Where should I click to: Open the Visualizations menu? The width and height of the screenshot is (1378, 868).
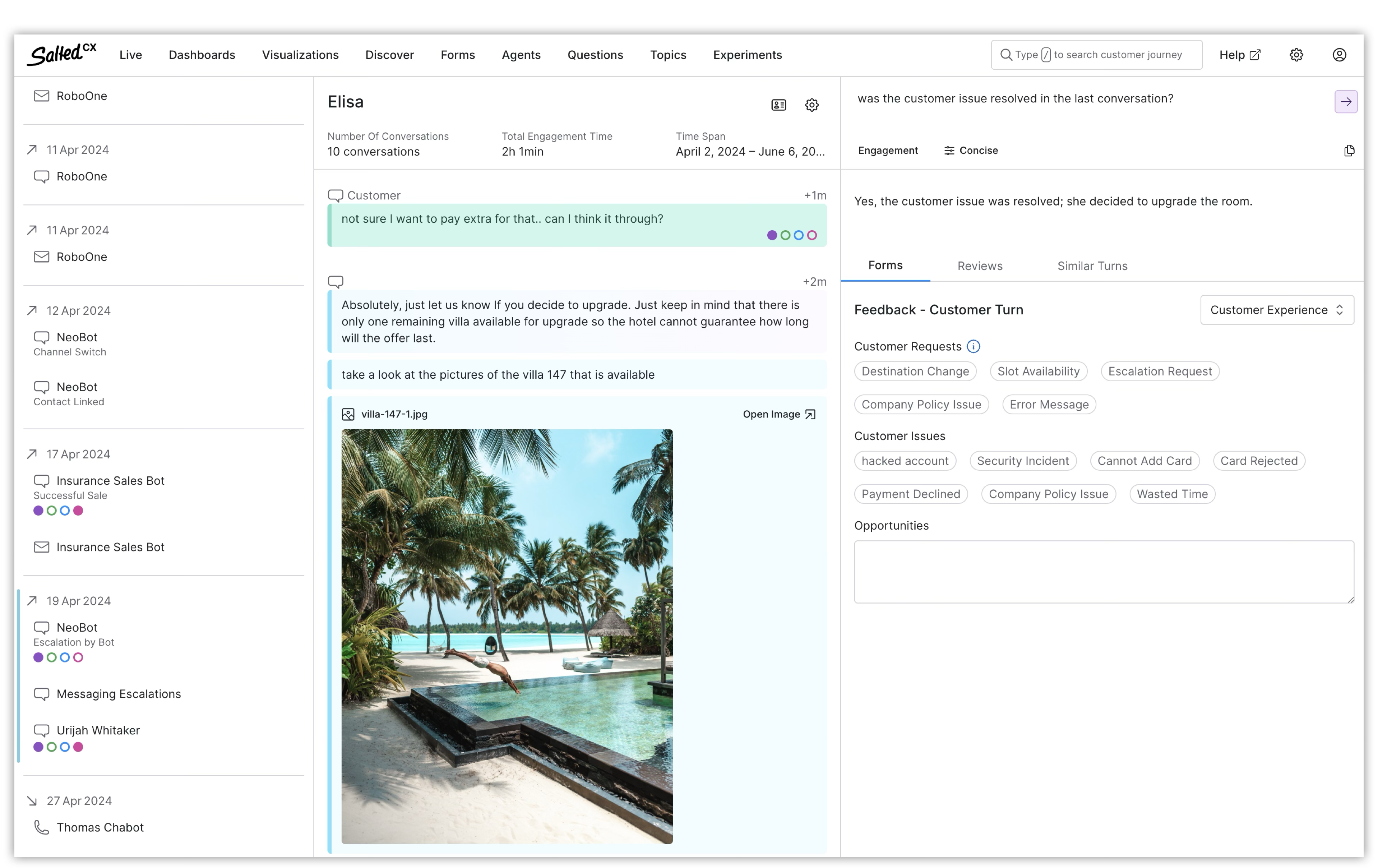pyautogui.click(x=300, y=55)
